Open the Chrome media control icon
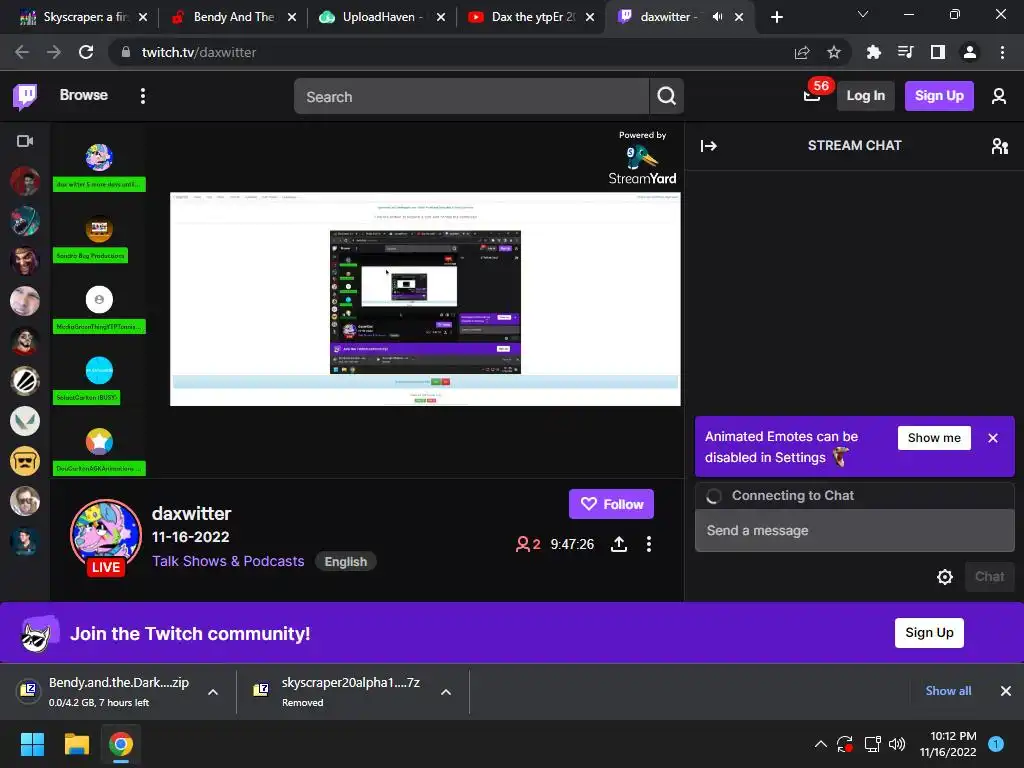This screenshot has width=1024, height=768. [x=905, y=52]
